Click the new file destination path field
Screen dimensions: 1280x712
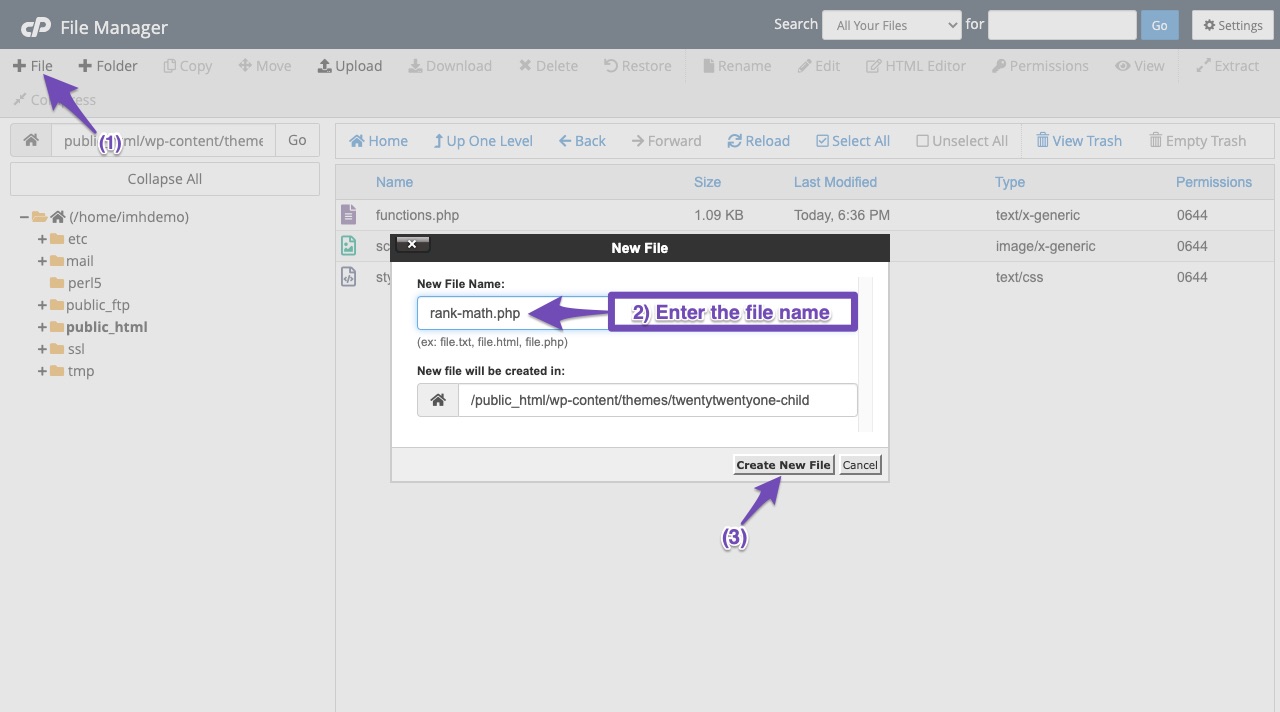tap(658, 400)
